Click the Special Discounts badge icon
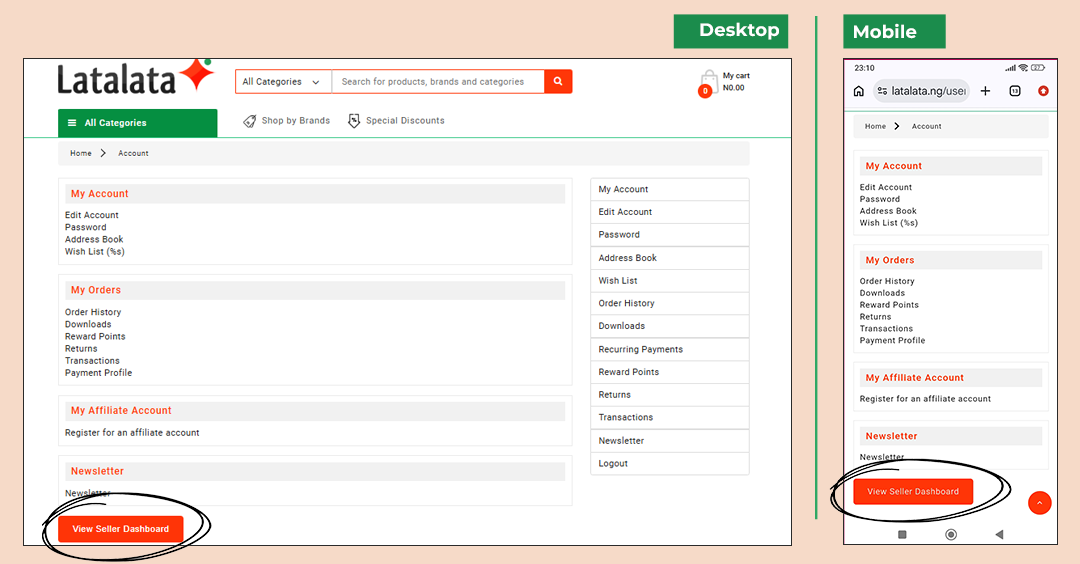The width and height of the screenshot is (1080, 564). 353,121
